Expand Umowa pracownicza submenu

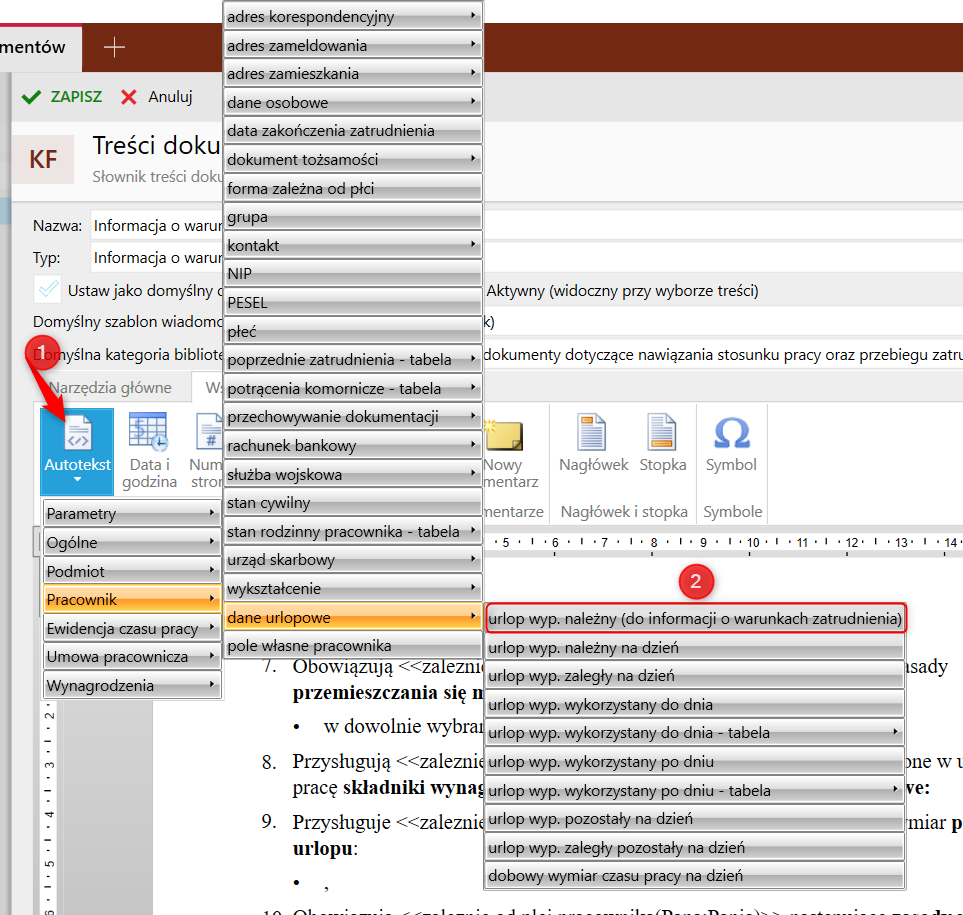point(132,656)
